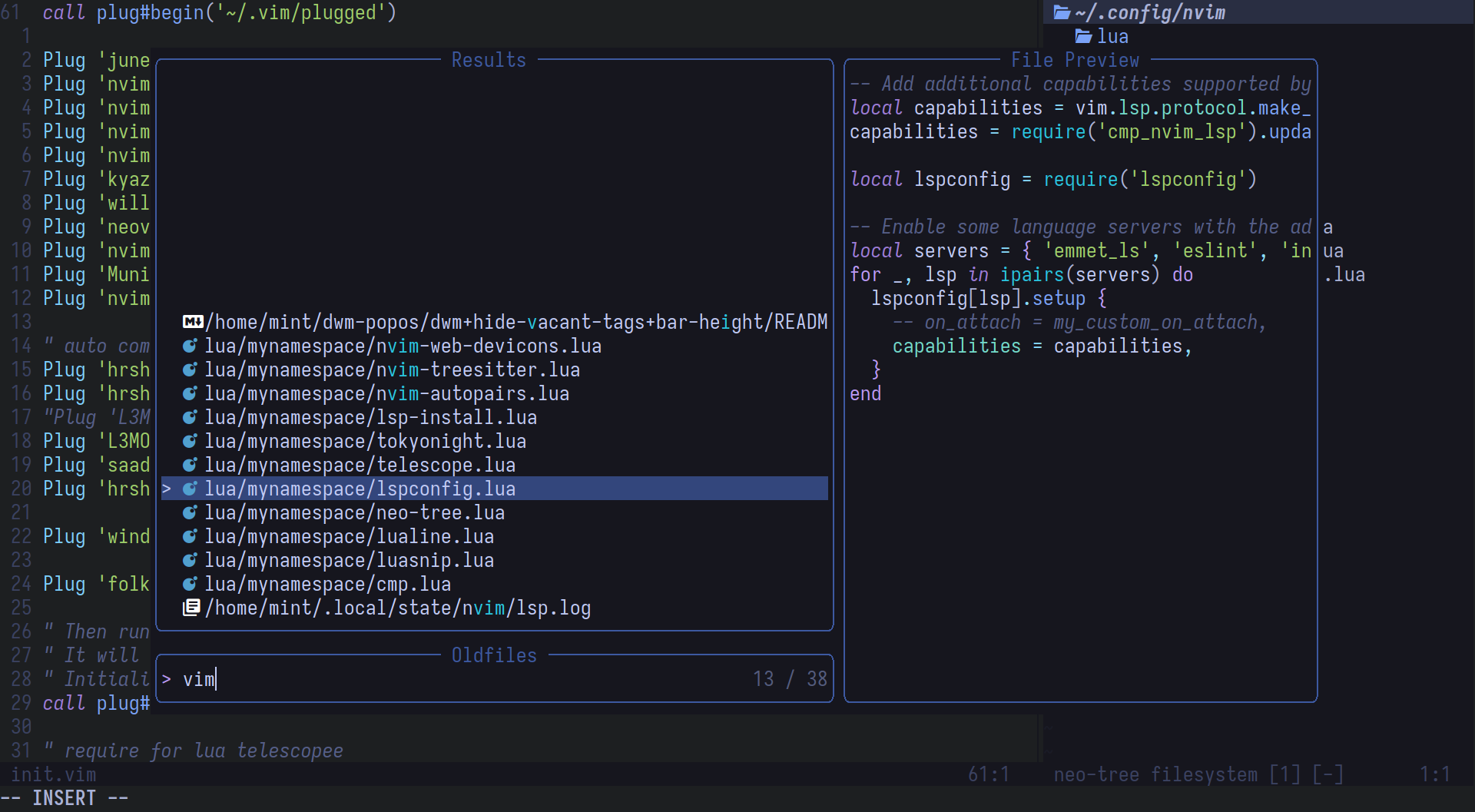
Task: Click the Lua icon beside nvim-treesitter.lua
Action: coord(190,370)
